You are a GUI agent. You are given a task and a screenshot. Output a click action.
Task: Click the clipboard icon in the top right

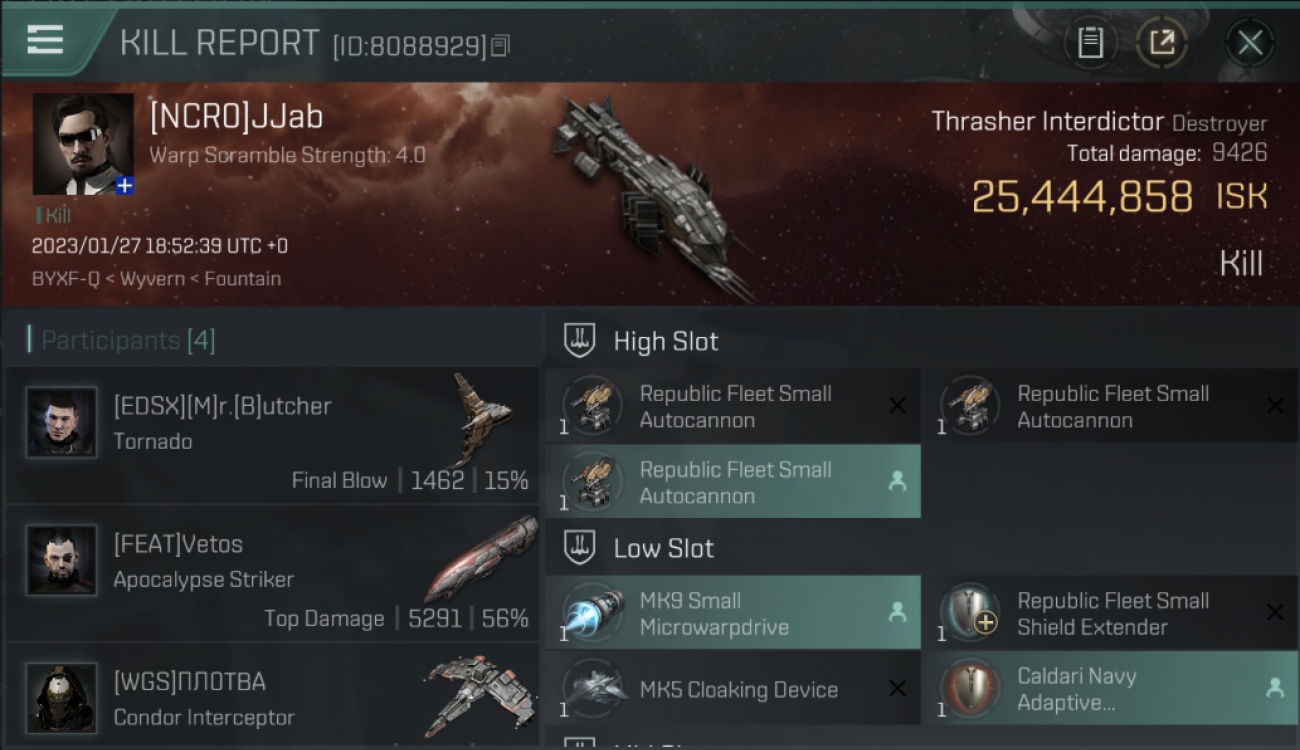tap(1090, 43)
